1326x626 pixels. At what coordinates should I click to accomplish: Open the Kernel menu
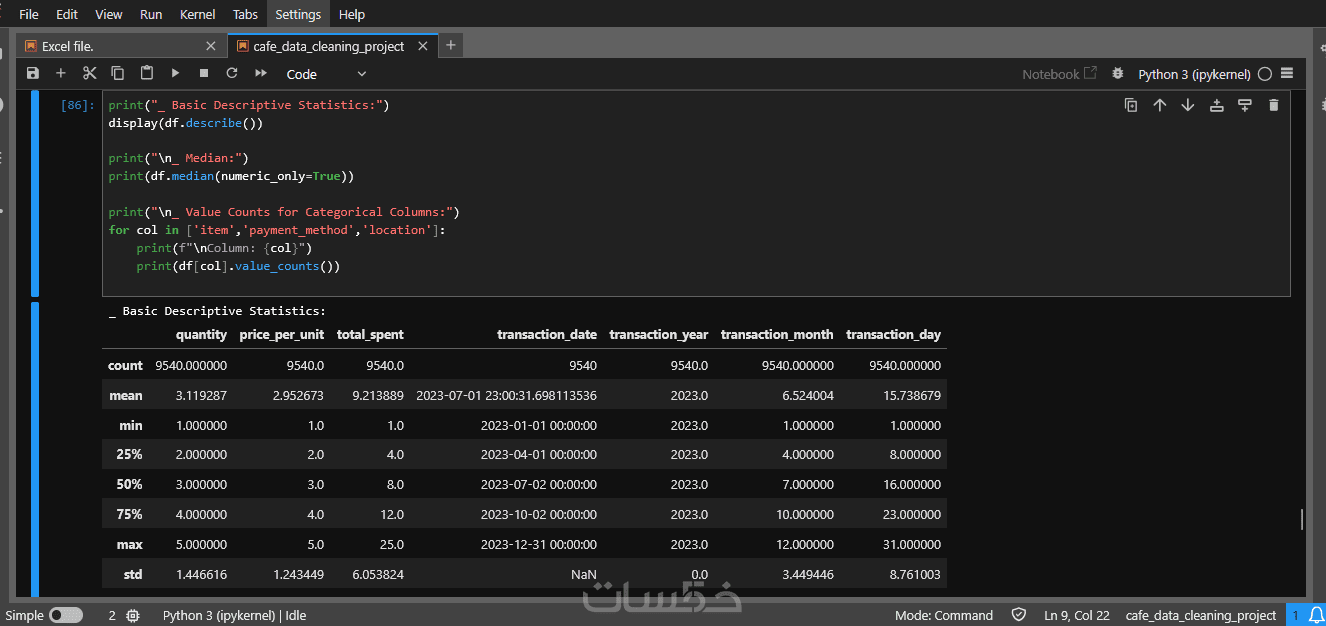click(197, 14)
